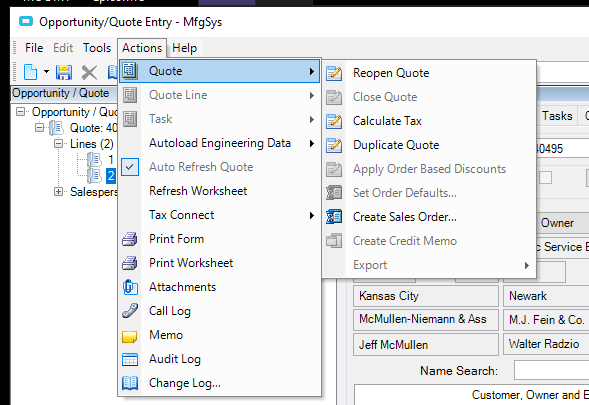This screenshot has height=405, width=589.
Task: Open the New button dropdown arrow
Action: coord(46,71)
